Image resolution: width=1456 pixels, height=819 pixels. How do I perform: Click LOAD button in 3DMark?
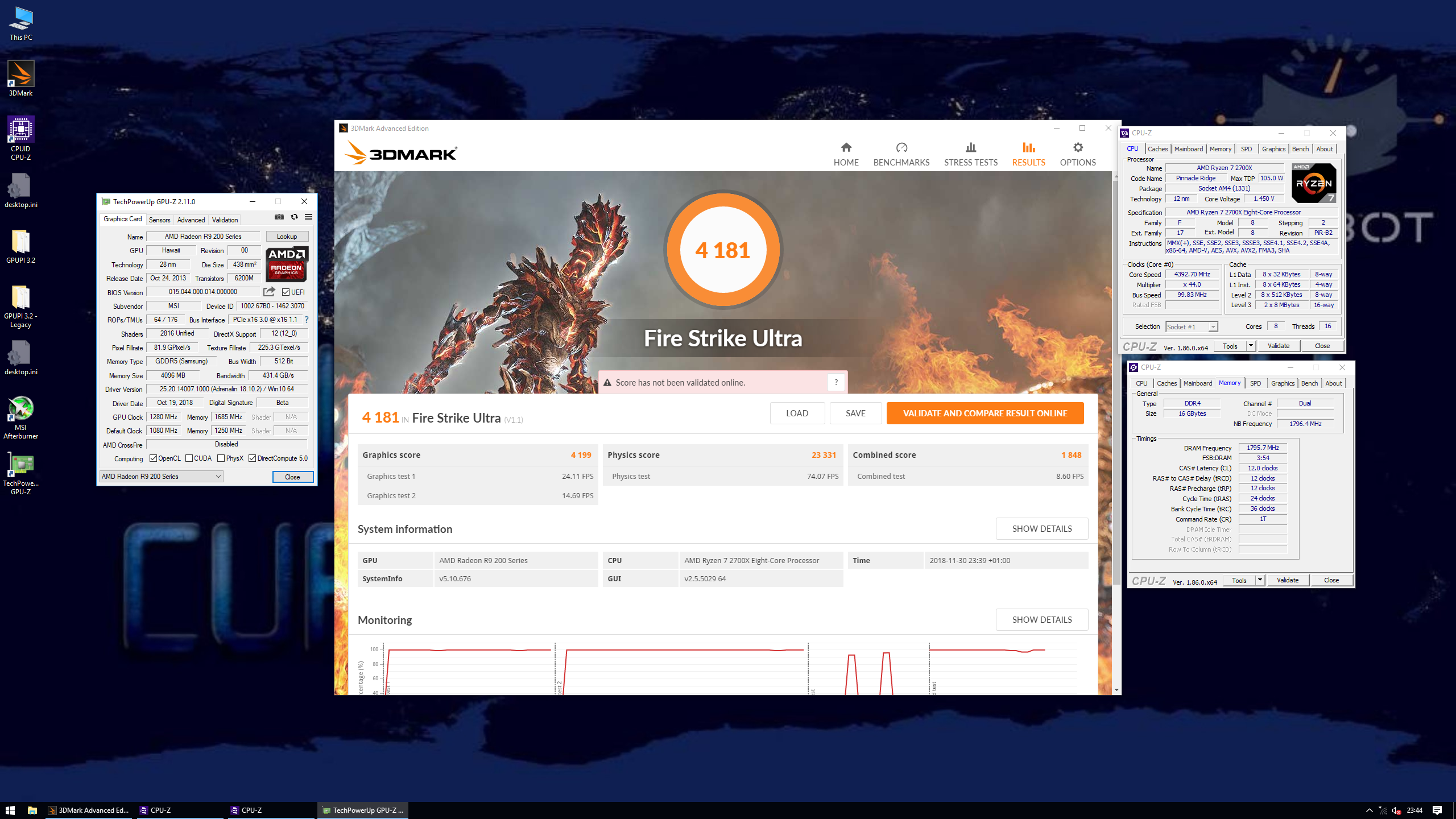(x=797, y=413)
